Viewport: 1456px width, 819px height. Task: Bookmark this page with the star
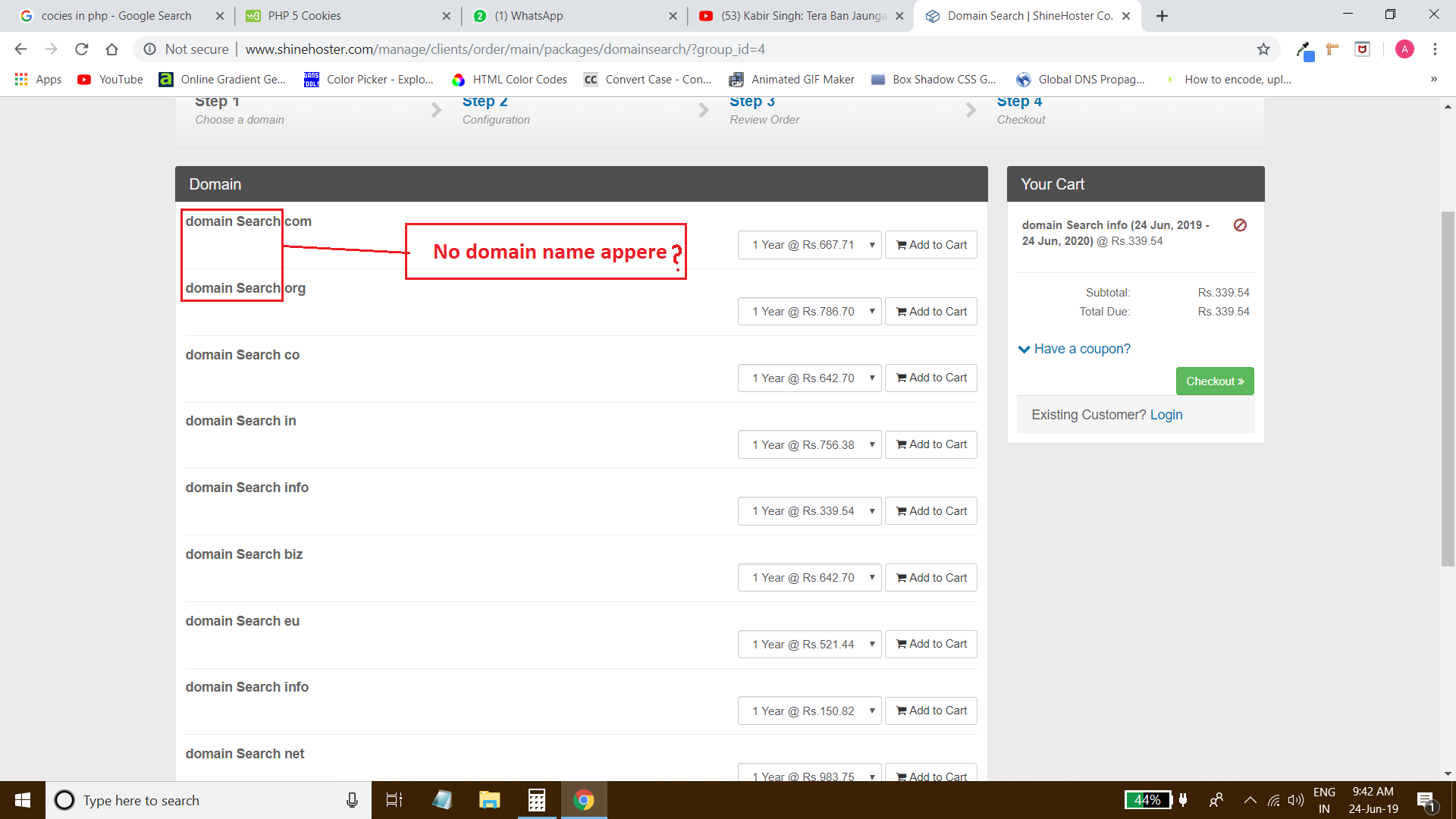(x=1263, y=49)
